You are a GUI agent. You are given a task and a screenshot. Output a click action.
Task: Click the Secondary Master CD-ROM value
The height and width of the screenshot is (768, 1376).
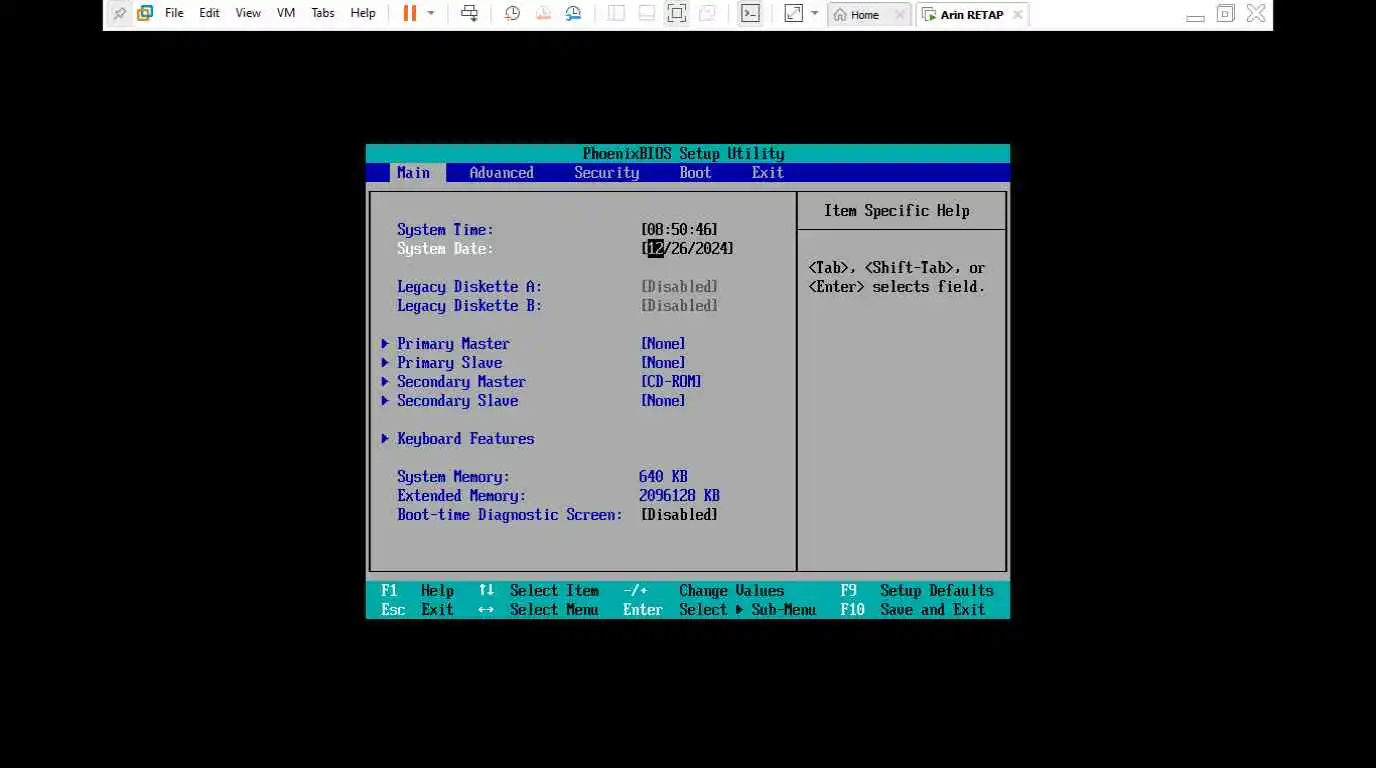pyautogui.click(x=671, y=382)
